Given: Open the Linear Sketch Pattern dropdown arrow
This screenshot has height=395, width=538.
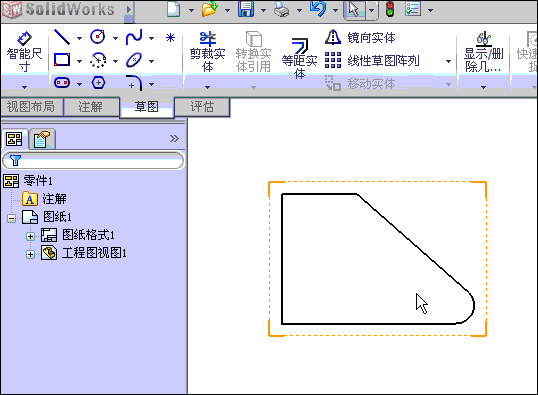Looking at the screenshot, I should pos(448,61).
